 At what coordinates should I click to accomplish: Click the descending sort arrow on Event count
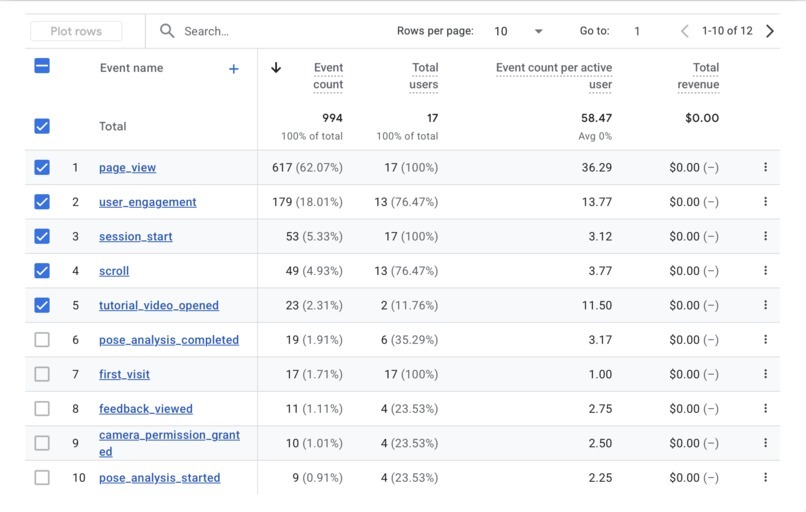[276, 67]
